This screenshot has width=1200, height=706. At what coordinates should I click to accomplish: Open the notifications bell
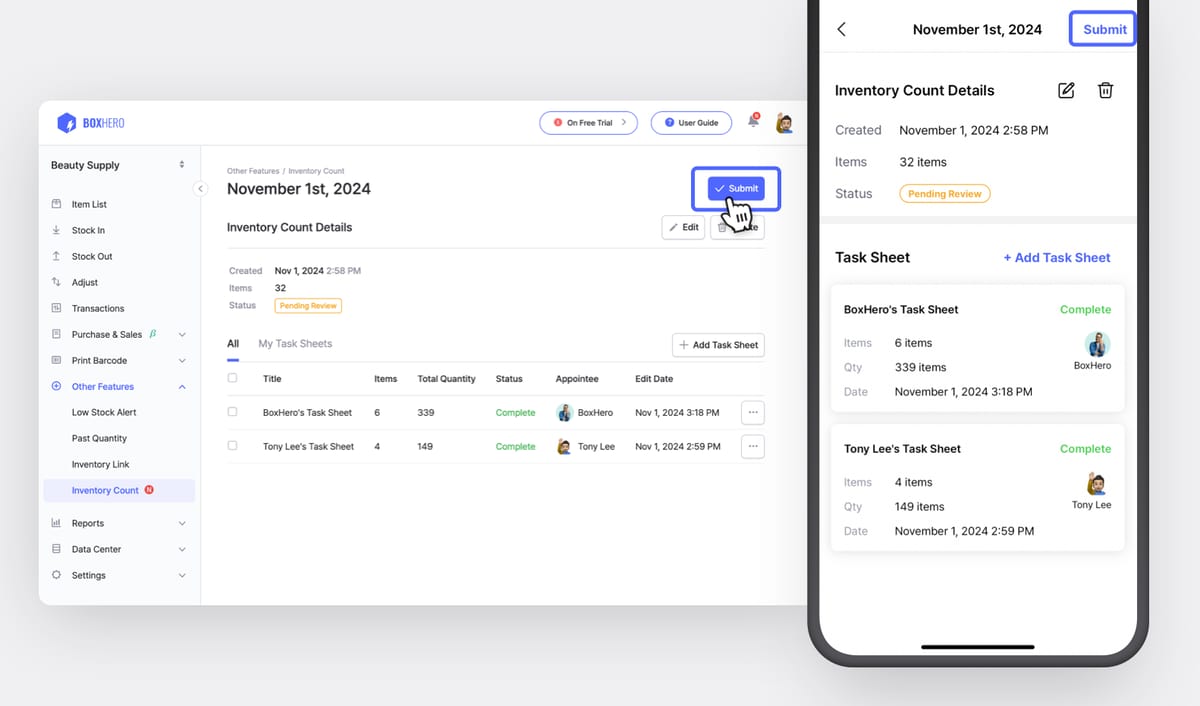[x=753, y=122]
